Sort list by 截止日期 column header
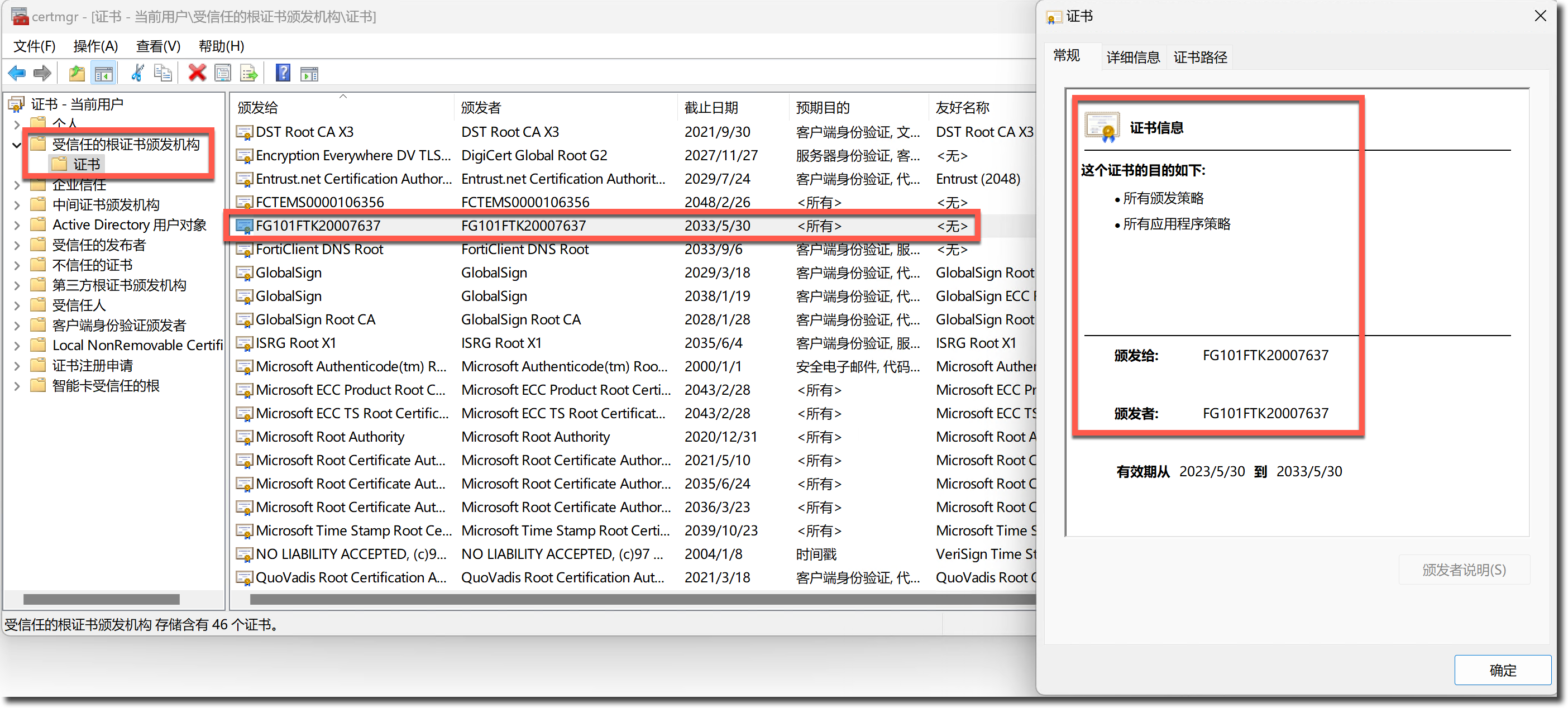This screenshot has height=708, width=1568. click(x=711, y=108)
